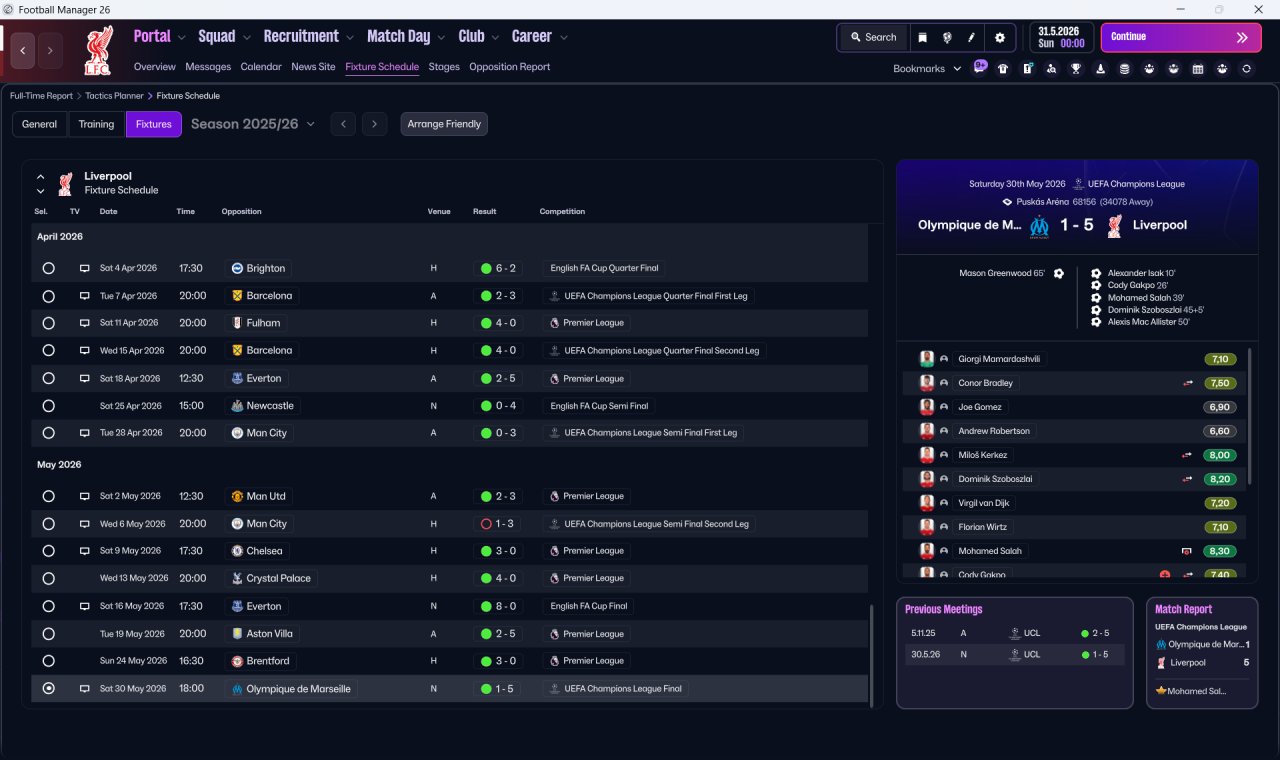Click the Liverpool club crest in header
The width and height of the screenshot is (1280, 760).
coord(98,52)
